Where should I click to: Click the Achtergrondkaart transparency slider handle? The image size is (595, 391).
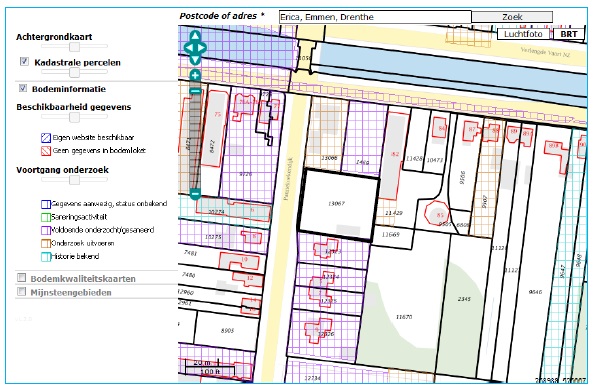[x=74, y=46]
